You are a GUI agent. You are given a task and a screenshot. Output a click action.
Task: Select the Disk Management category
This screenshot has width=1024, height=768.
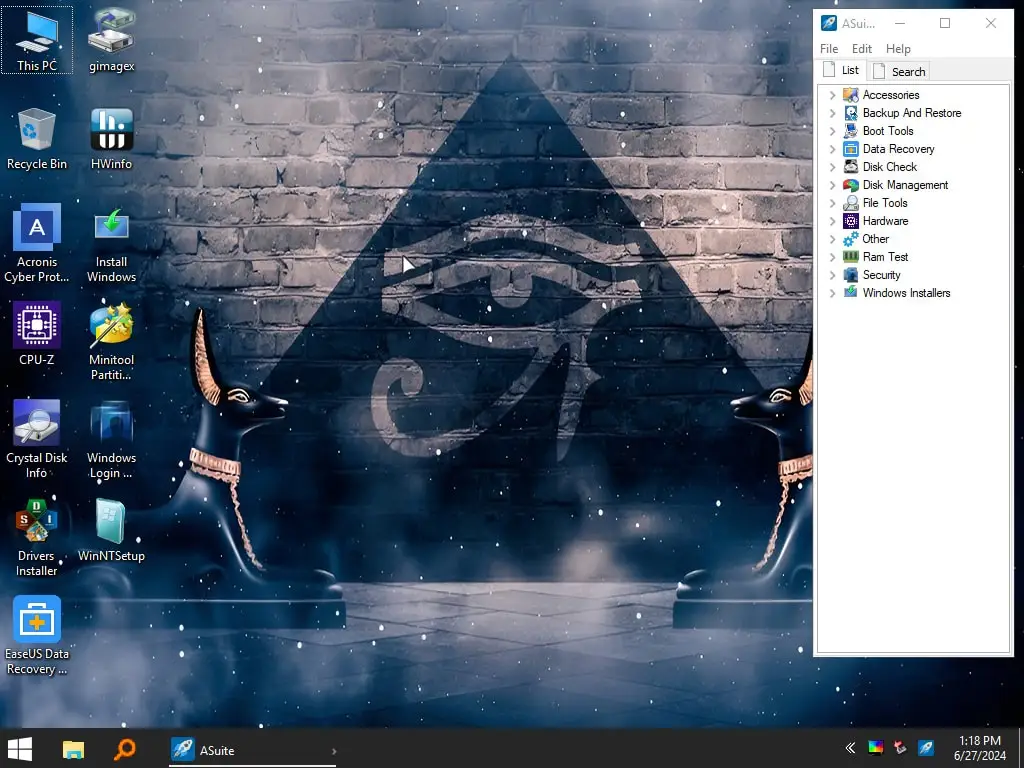[903, 185]
